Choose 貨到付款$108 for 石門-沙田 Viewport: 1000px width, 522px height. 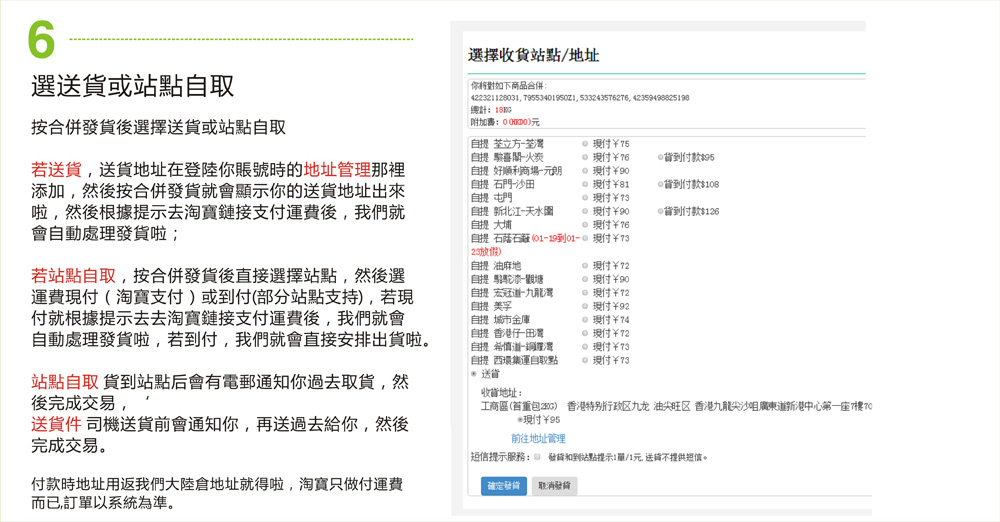pos(661,185)
